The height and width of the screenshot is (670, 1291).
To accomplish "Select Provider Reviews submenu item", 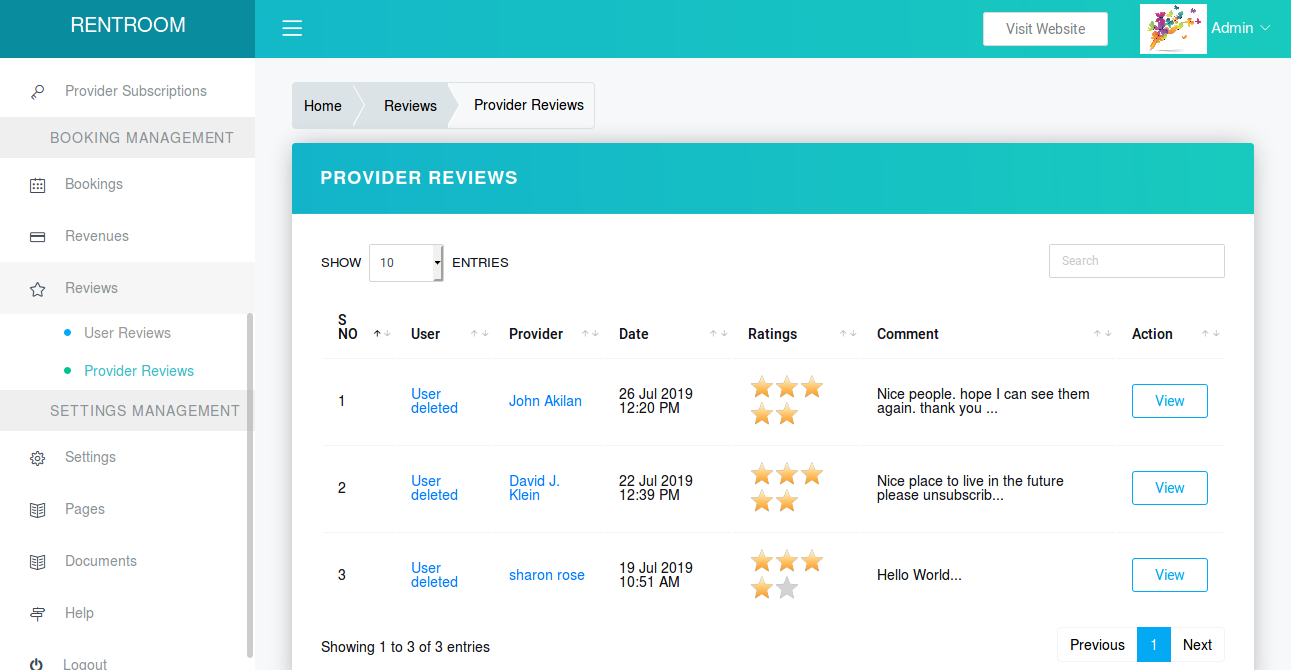I will [139, 371].
